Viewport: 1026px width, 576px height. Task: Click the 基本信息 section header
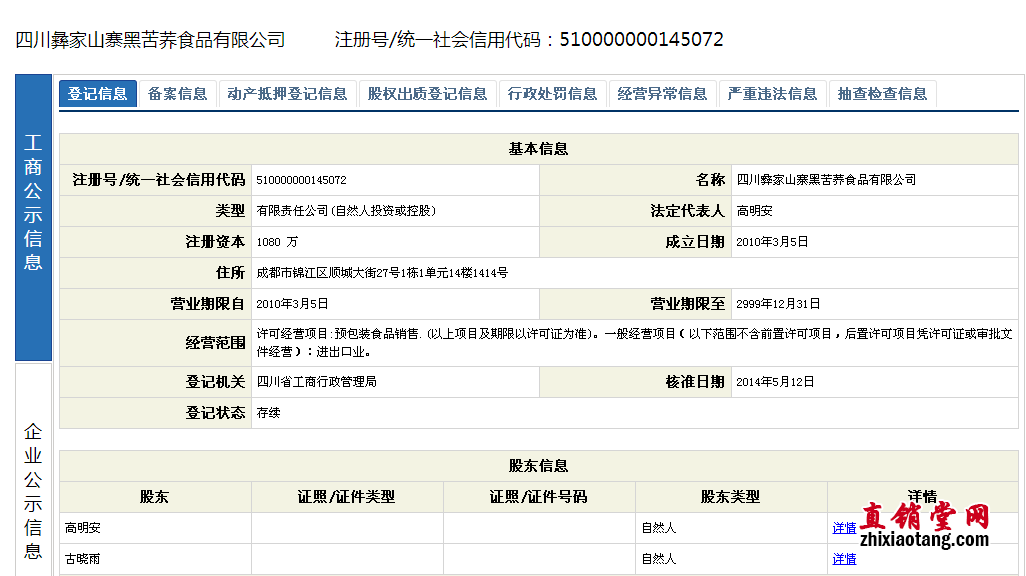[x=538, y=149]
